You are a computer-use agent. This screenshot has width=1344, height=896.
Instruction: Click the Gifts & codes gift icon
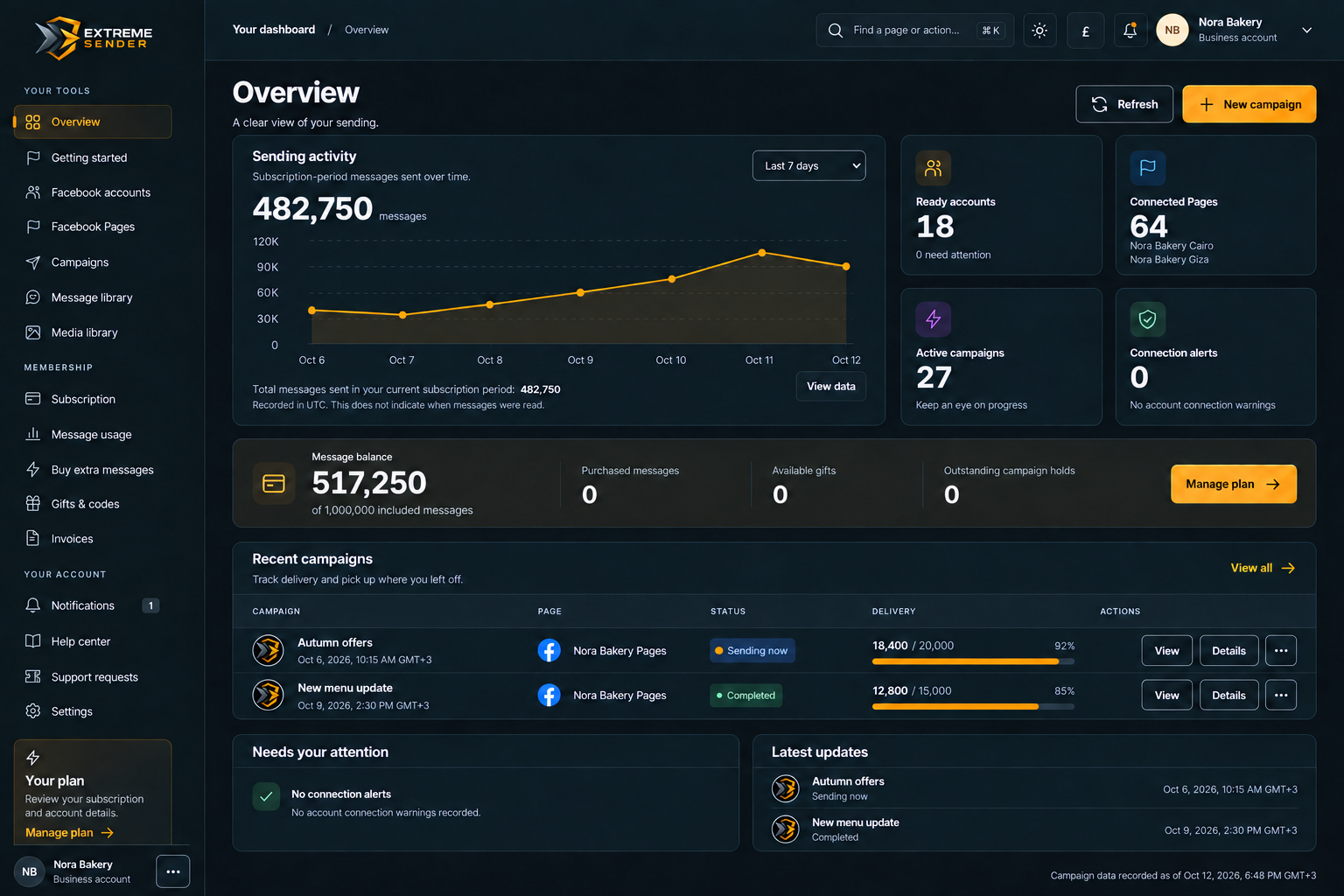click(33, 504)
